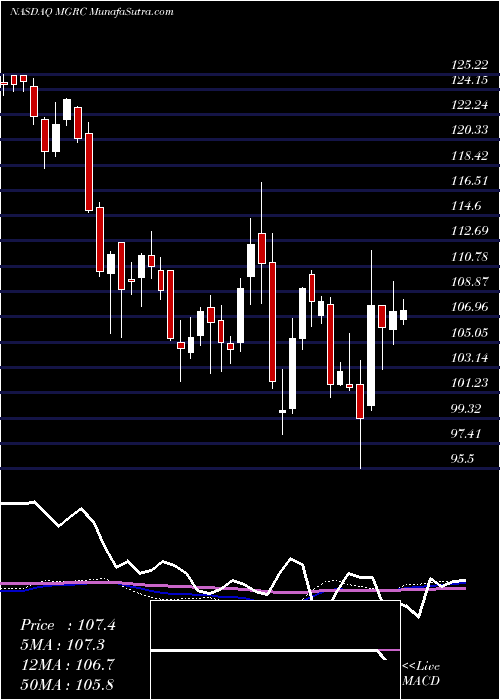The image size is (500, 700).
Task: Select the 112.69 price axis label
Action: (x=469, y=231)
